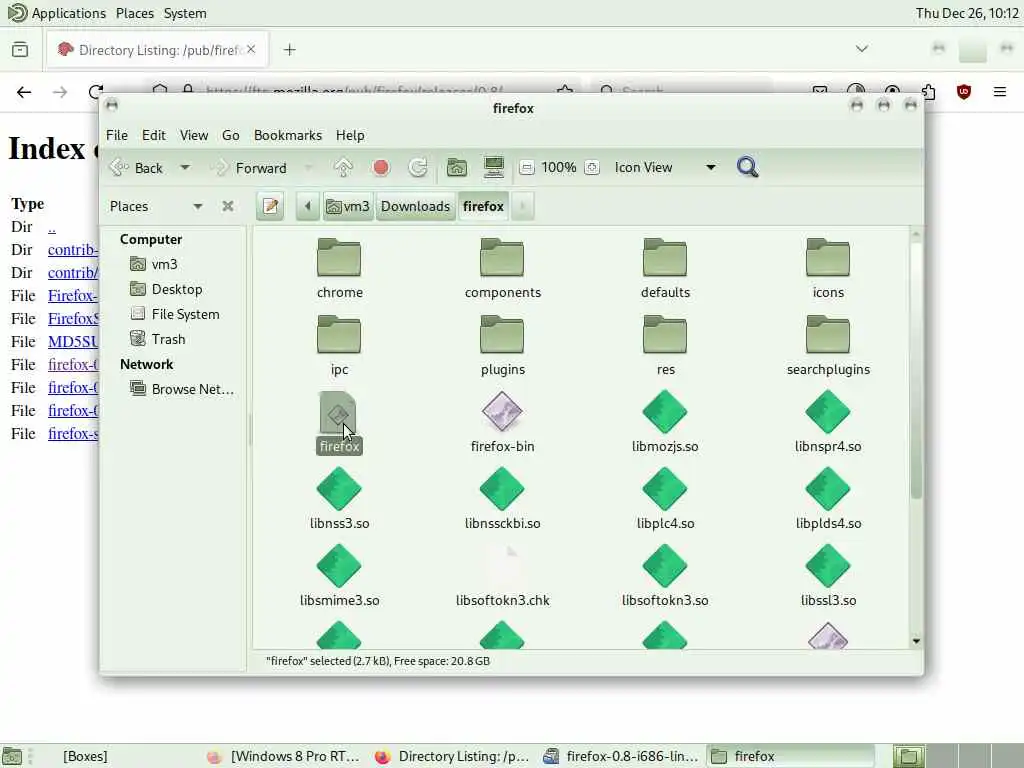This screenshot has width=1024, height=768.
Task: Open the browser tab list chevron
Action: coord(861,49)
